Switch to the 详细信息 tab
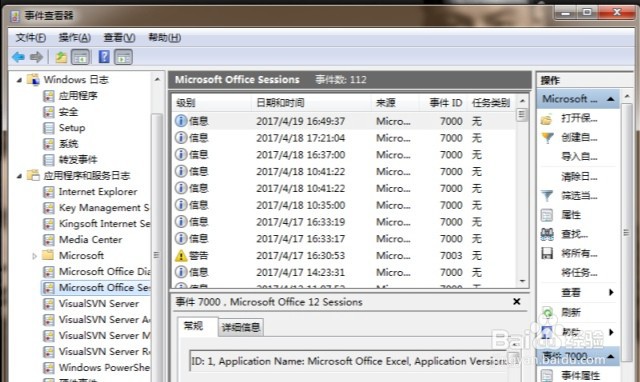This screenshot has height=382, width=640. [x=241, y=327]
